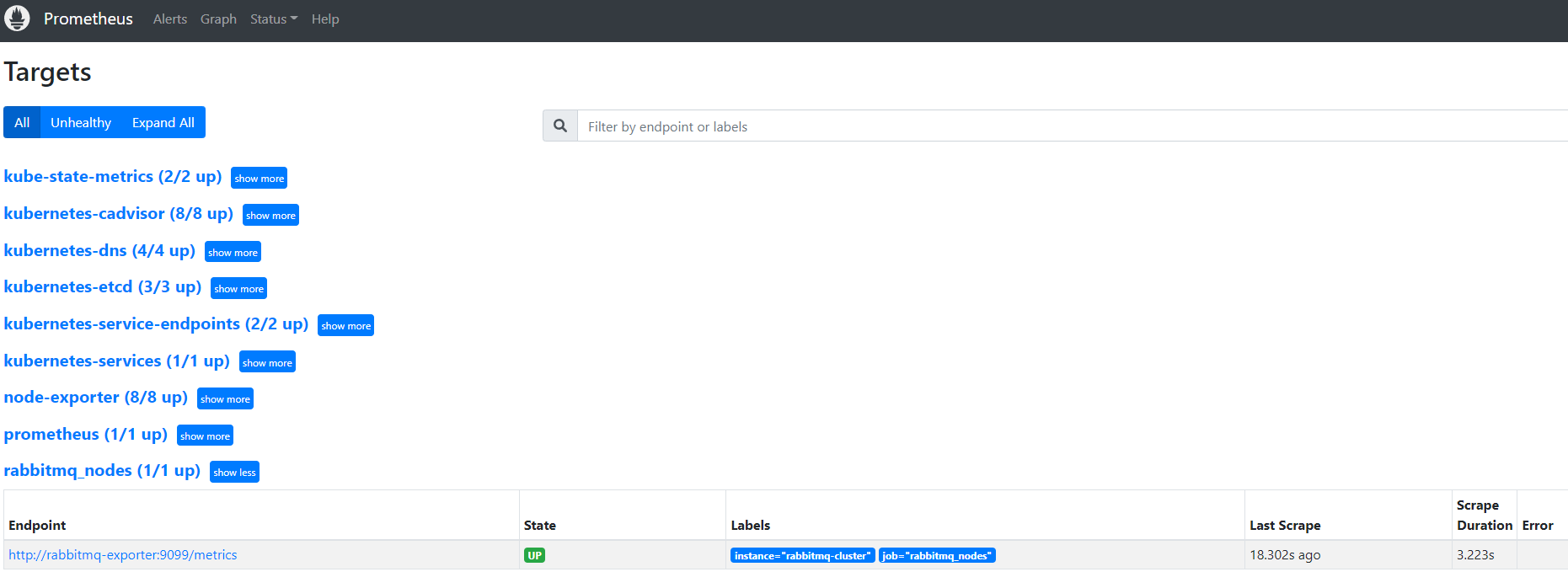
Task: Open the kubernetes-service-endpoints job link
Action: 156,323
